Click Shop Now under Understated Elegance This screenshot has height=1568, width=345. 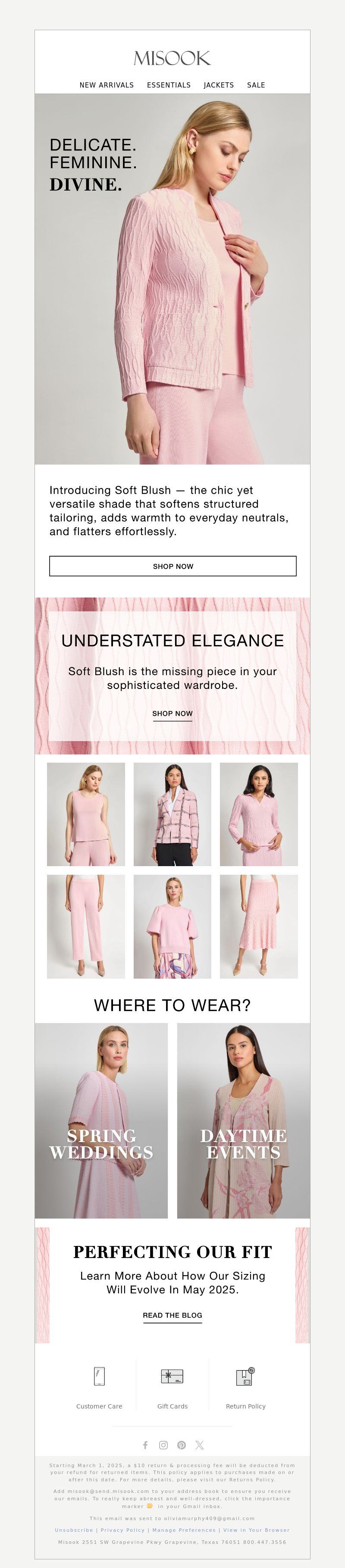172,714
